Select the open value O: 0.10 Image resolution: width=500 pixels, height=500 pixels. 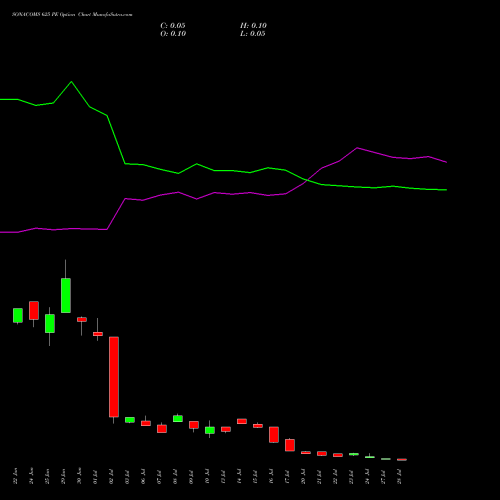173,34
